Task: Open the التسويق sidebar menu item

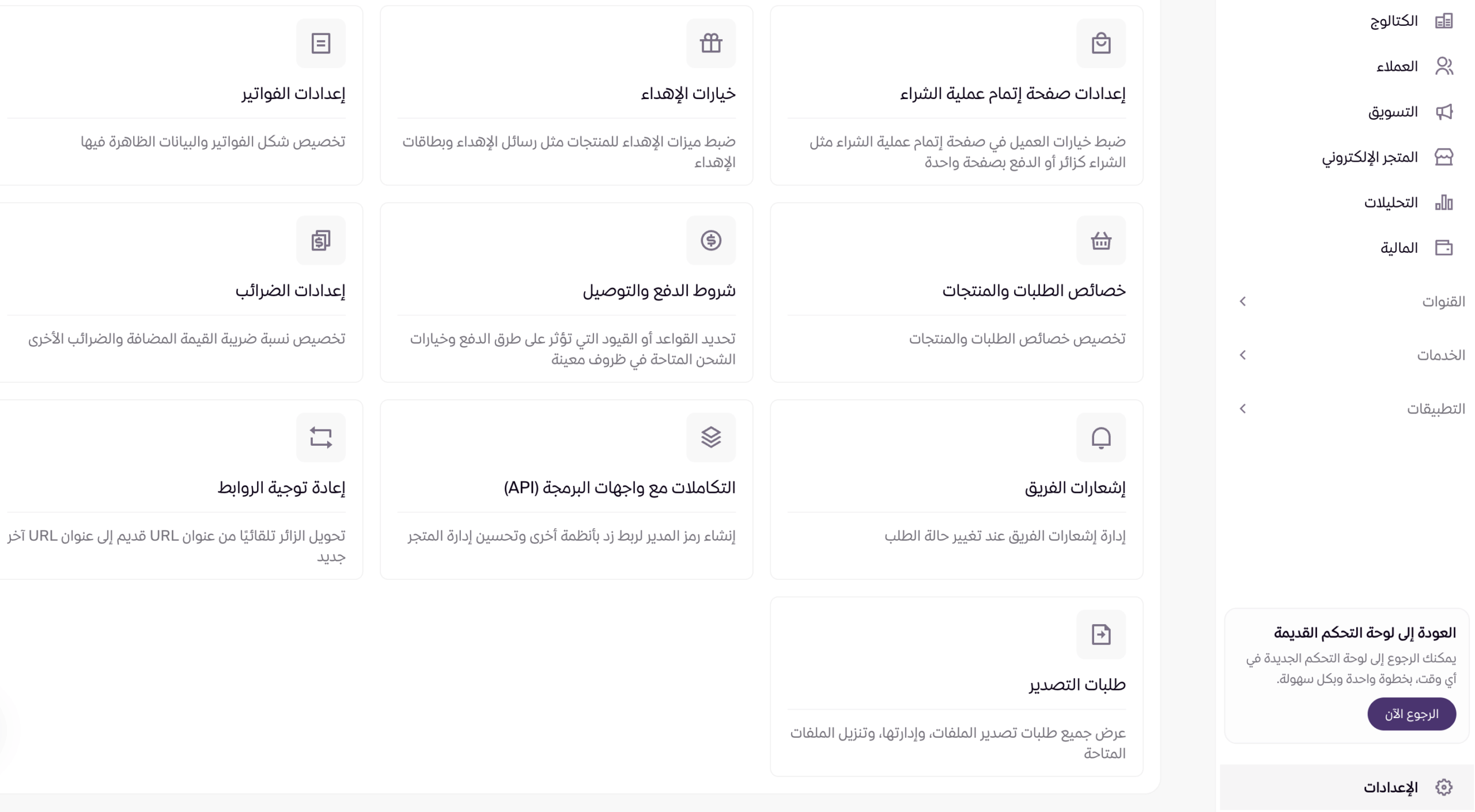Action: 1393,112
